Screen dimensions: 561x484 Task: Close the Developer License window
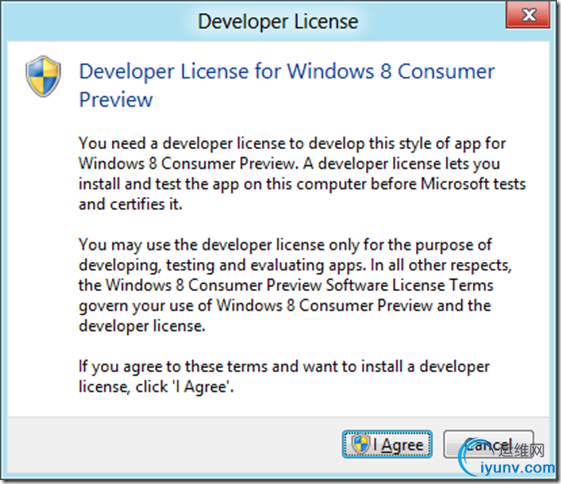(528, 15)
